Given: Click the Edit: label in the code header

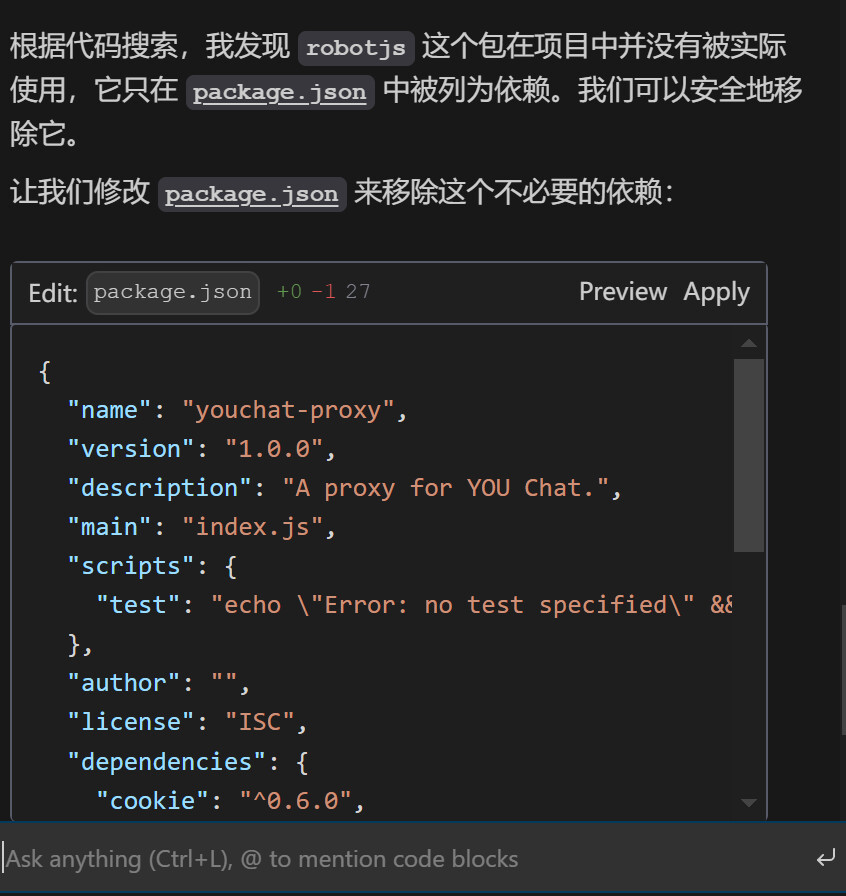Looking at the screenshot, I should (x=53, y=292).
